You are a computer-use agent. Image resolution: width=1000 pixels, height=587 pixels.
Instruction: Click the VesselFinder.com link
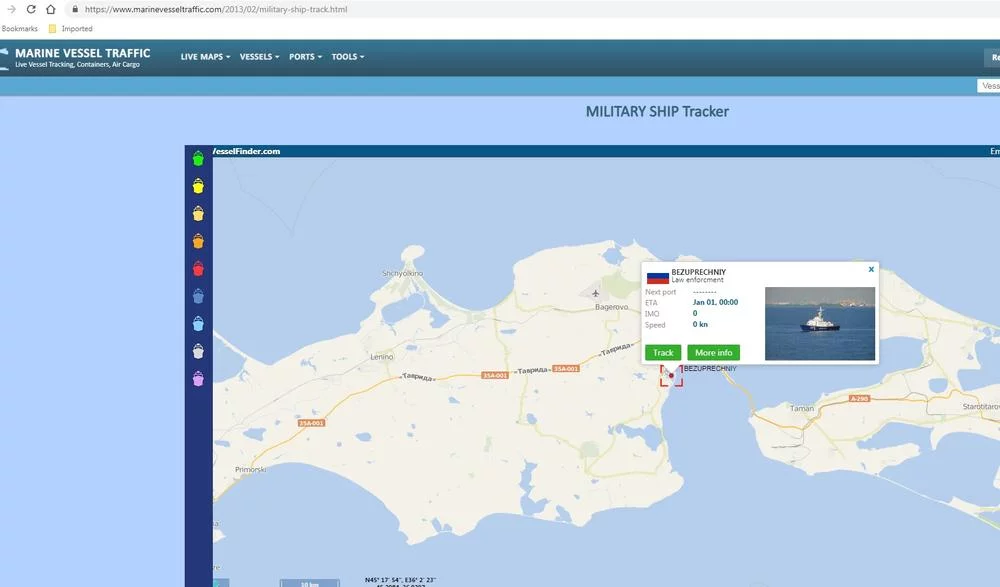pyautogui.click(x=246, y=151)
